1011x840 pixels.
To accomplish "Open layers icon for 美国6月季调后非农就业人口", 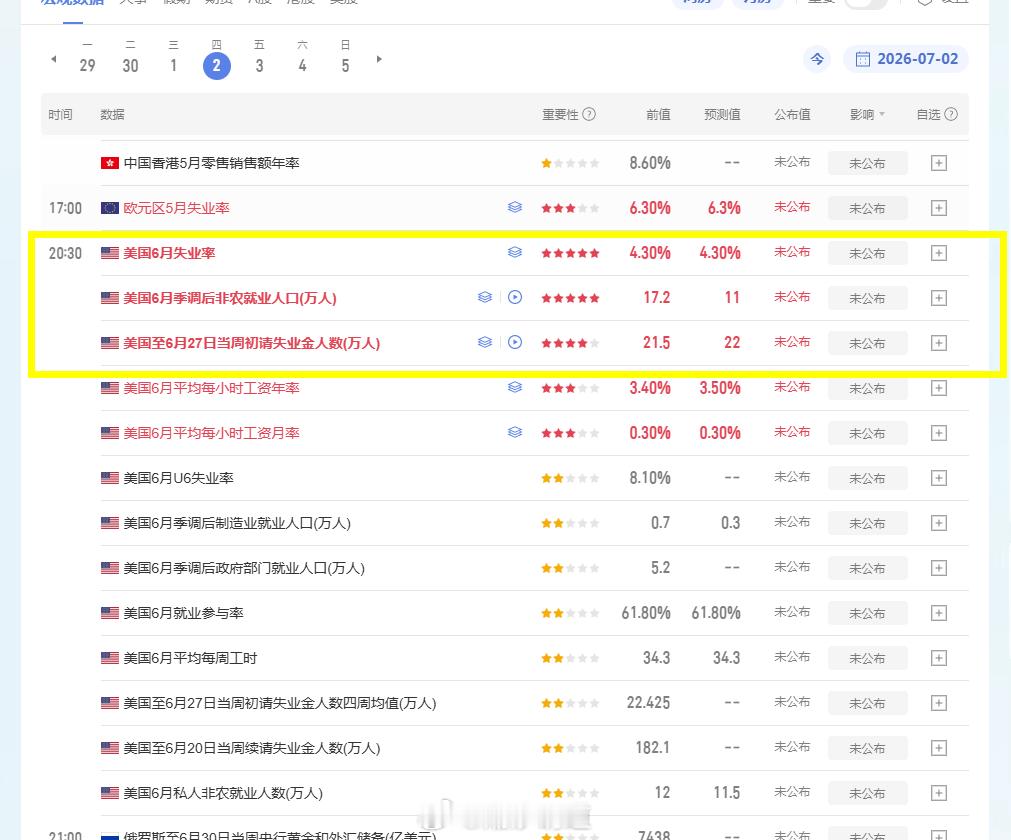I will tap(485, 297).
